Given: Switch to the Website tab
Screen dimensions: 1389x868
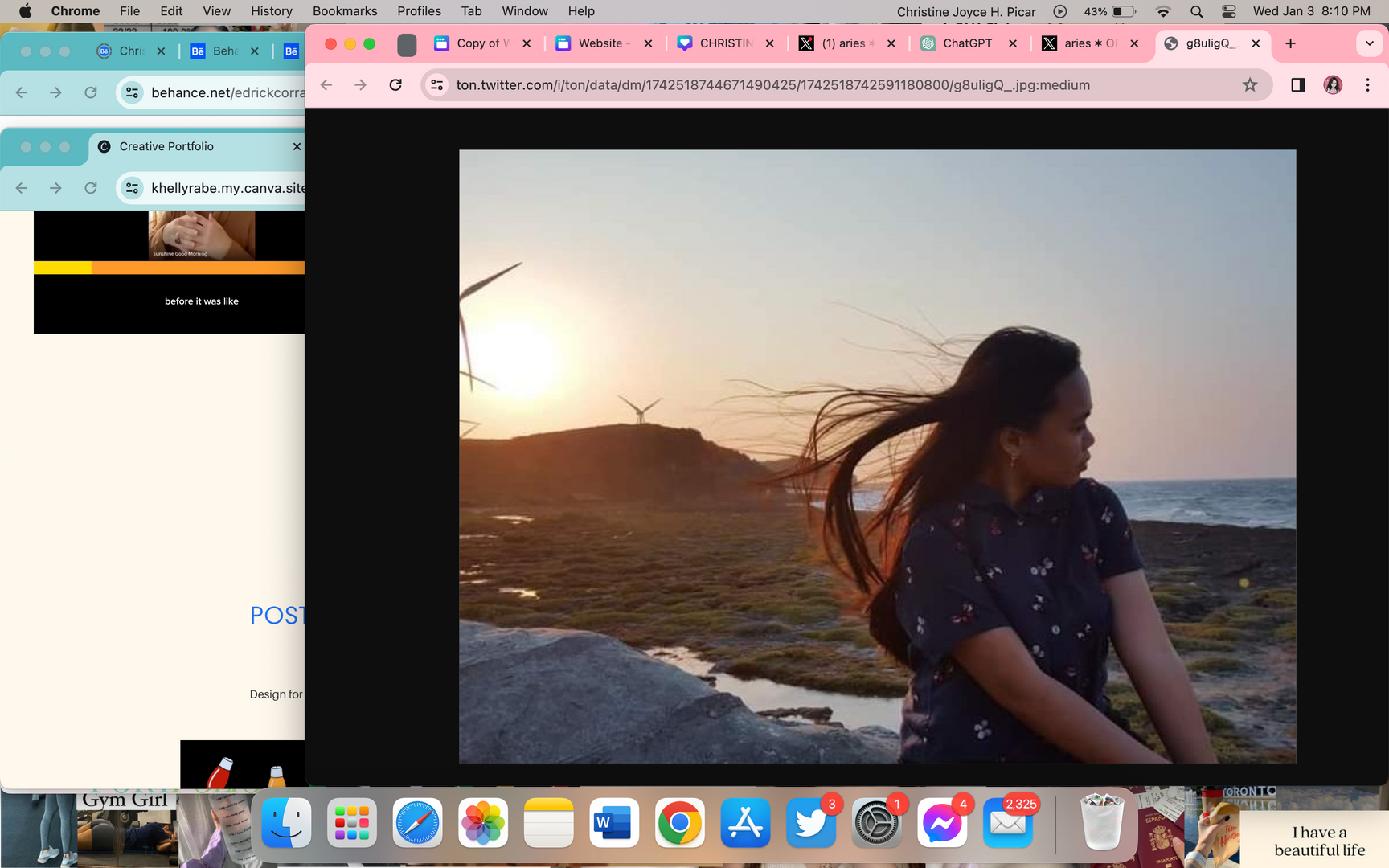Looking at the screenshot, I should click(x=600, y=43).
